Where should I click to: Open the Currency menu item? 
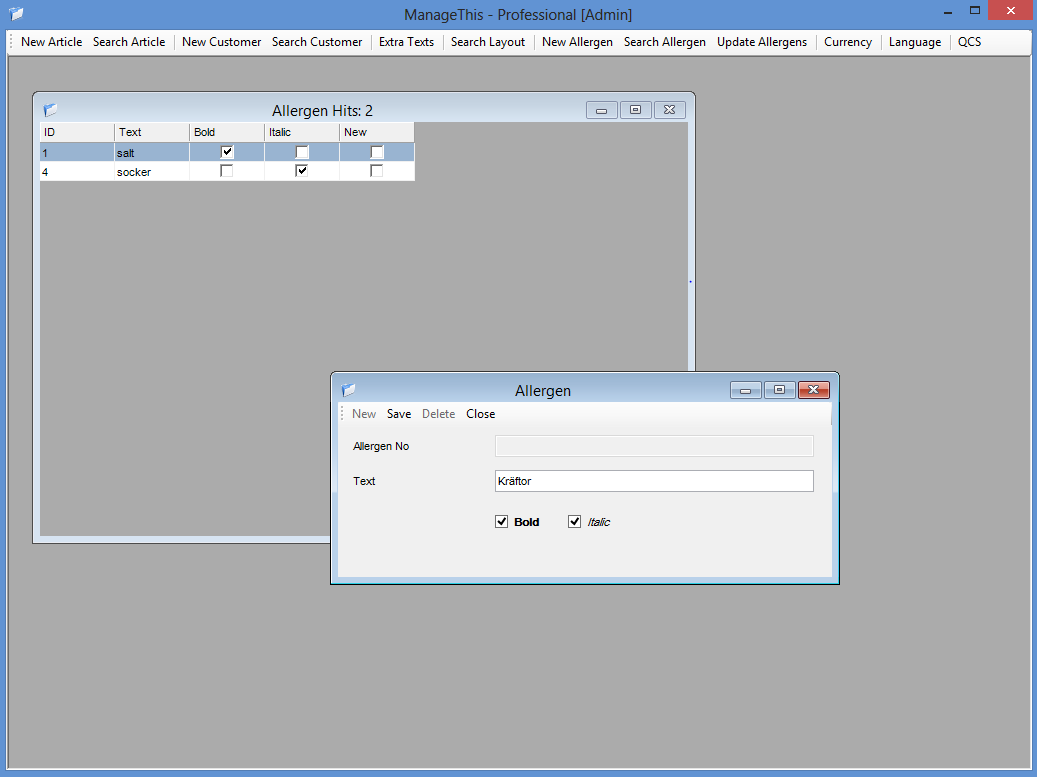(x=847, y=42)
